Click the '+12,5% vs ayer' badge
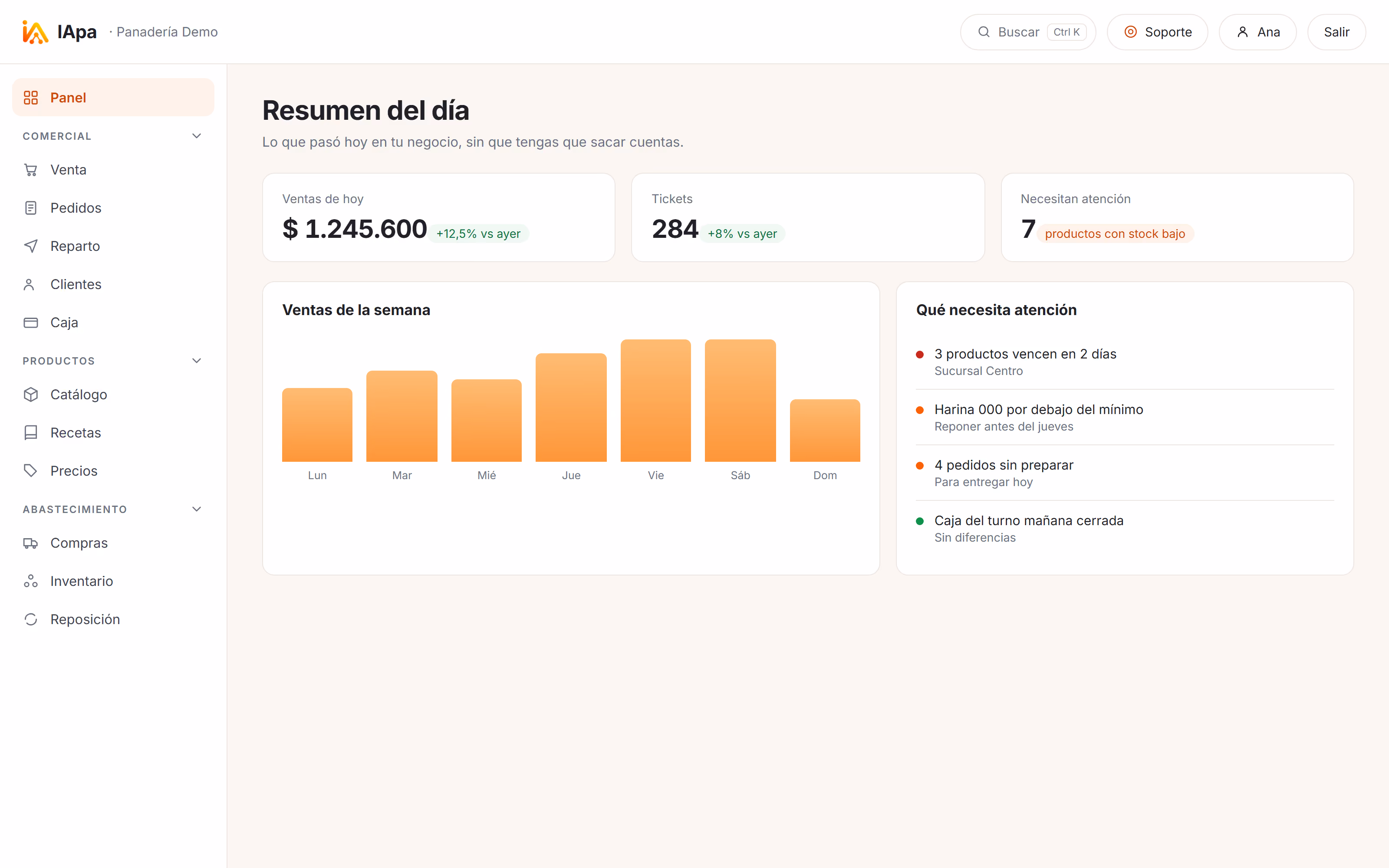The height and width of the screenshot is (868, 1389). (x=478, y=233)
